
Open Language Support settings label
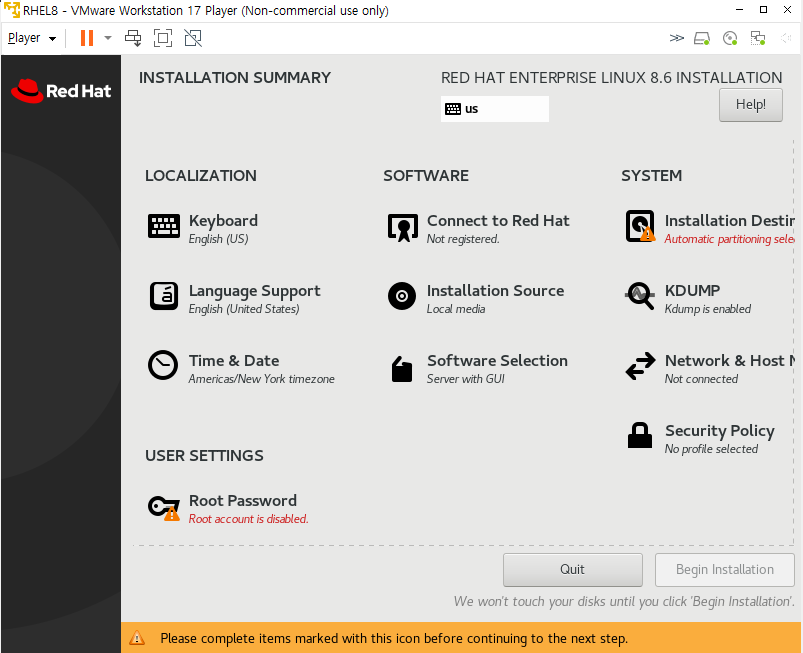click(x=255, y=291)
